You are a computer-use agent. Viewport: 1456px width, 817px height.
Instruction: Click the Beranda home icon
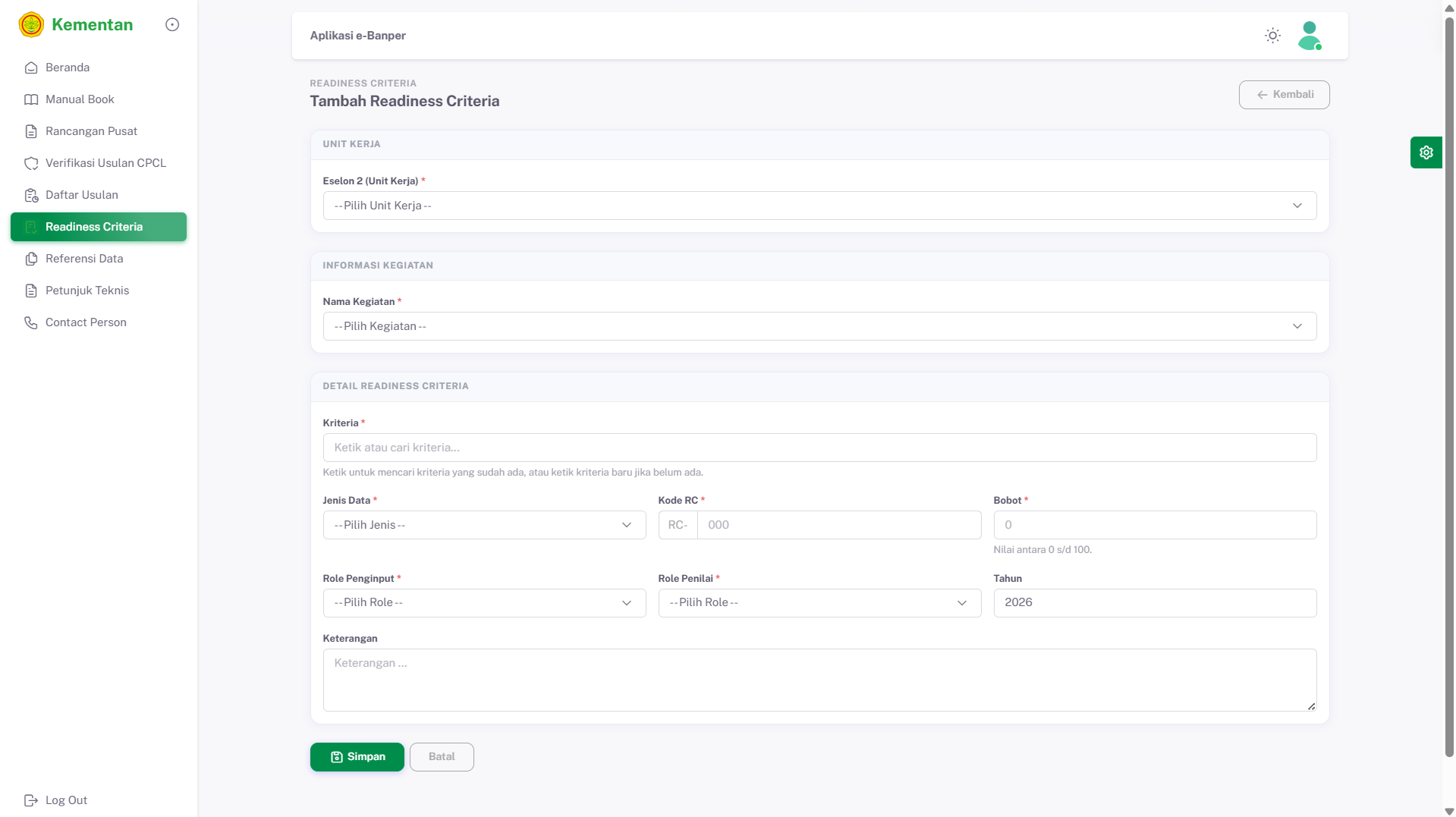tap(31, 68)
